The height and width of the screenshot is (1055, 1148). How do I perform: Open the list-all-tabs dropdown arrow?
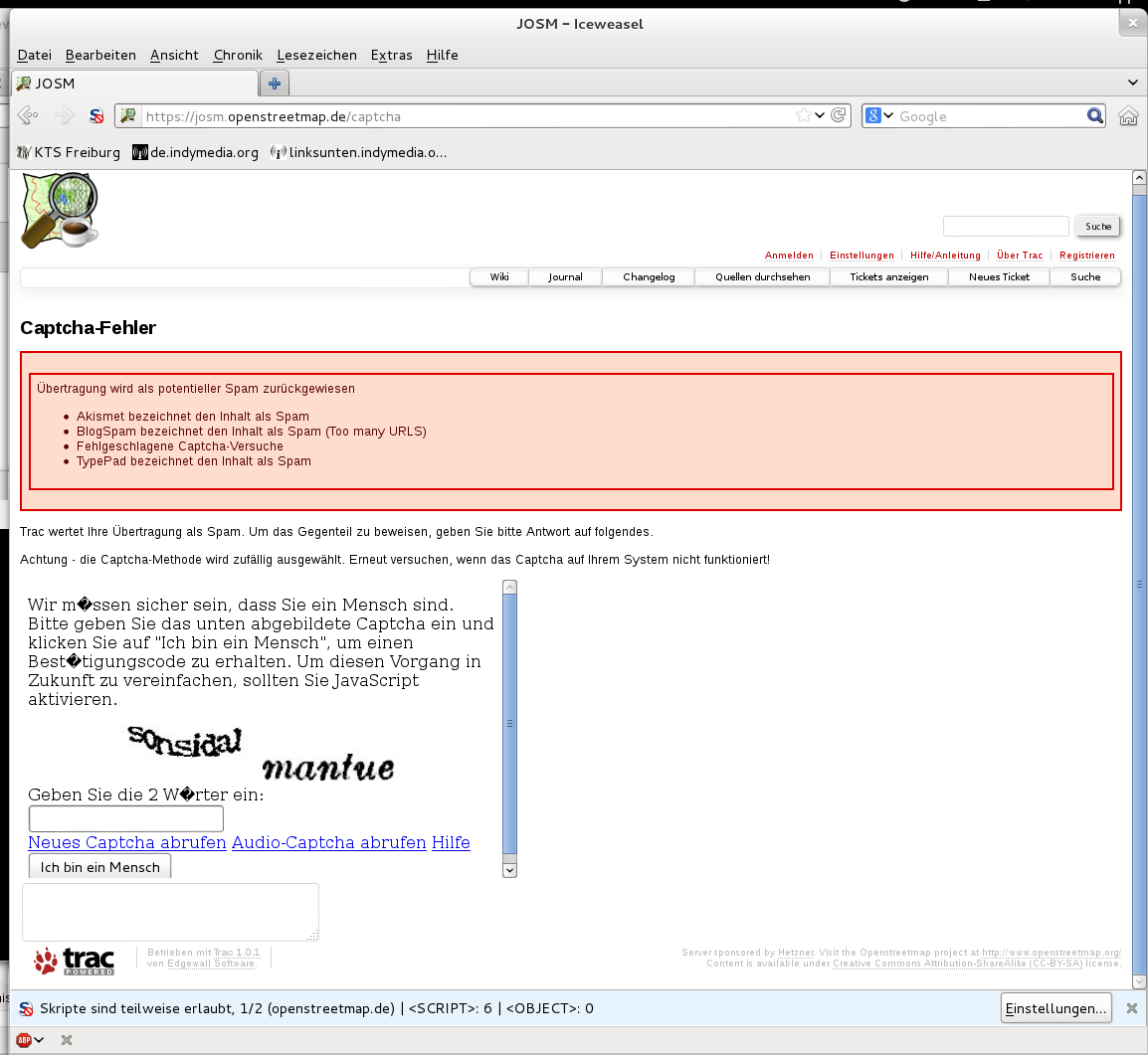coord(1132,83)
